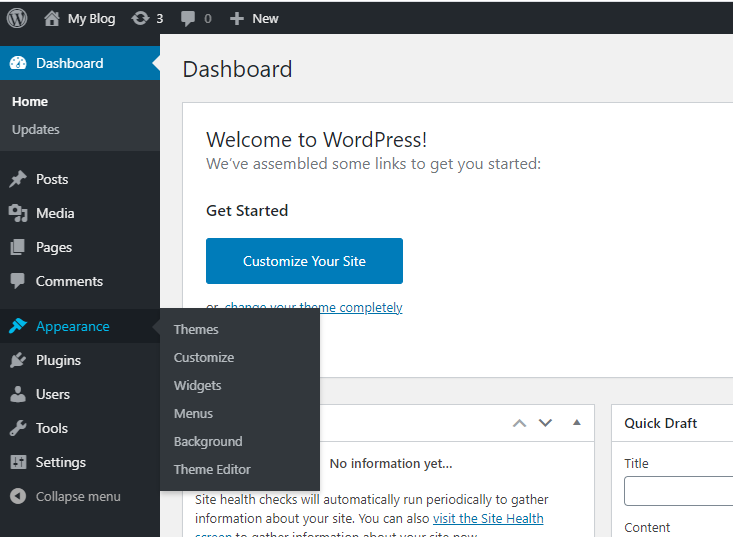The image size is (733, 537).
Task: Open the My Blog home icon
Action: click(x=52, y=18)
